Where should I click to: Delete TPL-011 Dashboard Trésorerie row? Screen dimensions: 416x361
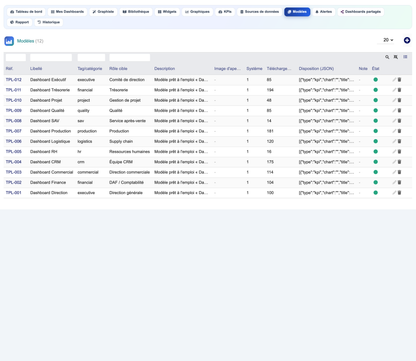399,90
